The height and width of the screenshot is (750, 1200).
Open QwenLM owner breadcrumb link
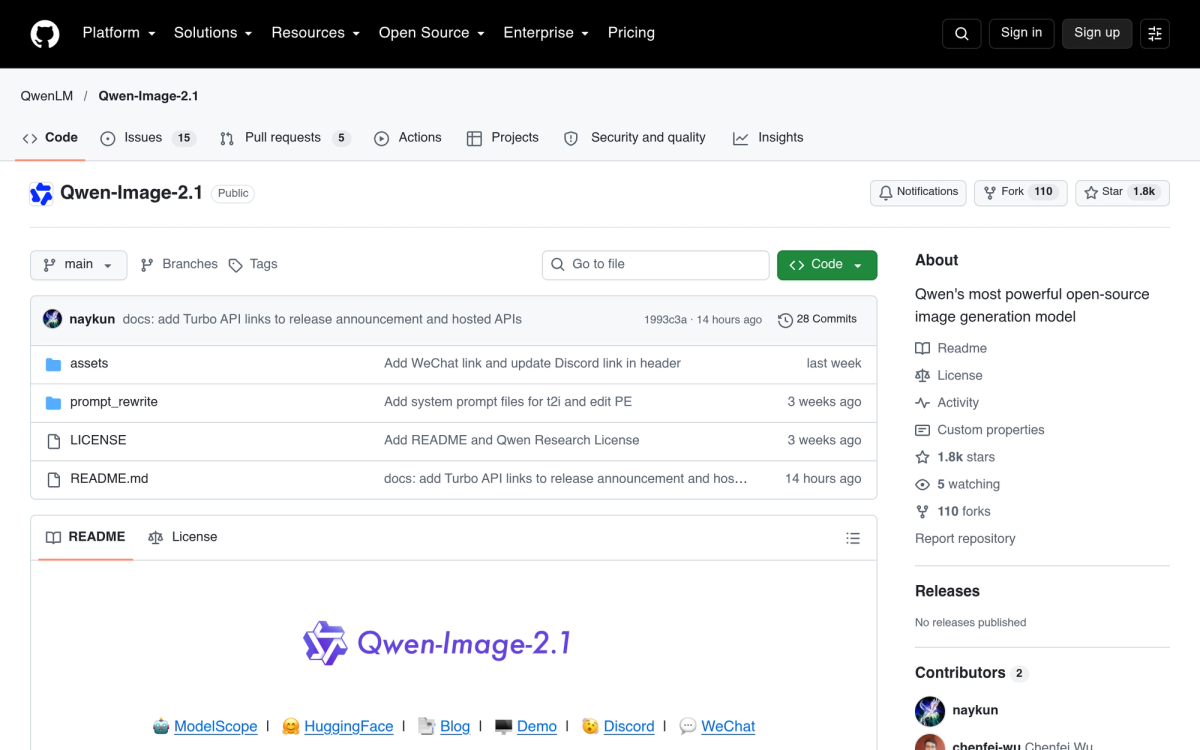click(47, 96)
